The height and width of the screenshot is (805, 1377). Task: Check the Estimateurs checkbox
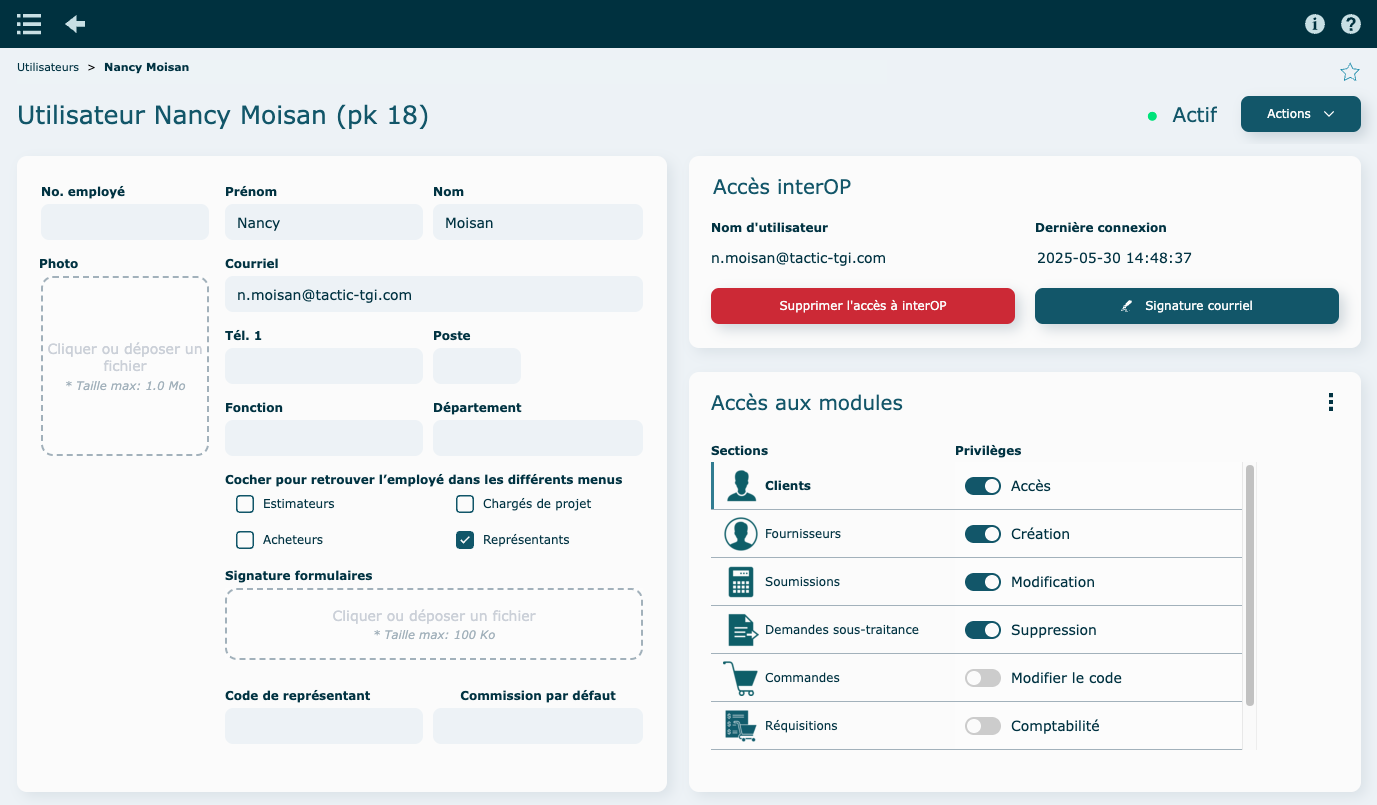click(x=245, y=504)
